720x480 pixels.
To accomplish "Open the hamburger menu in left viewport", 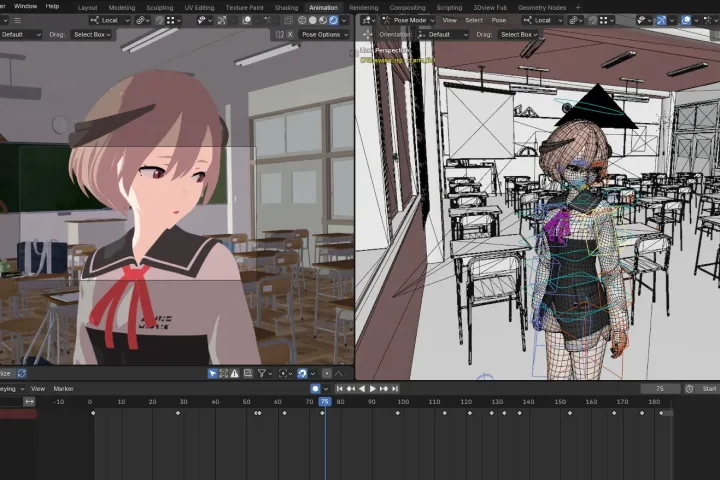I will click(x=17, y=20).
